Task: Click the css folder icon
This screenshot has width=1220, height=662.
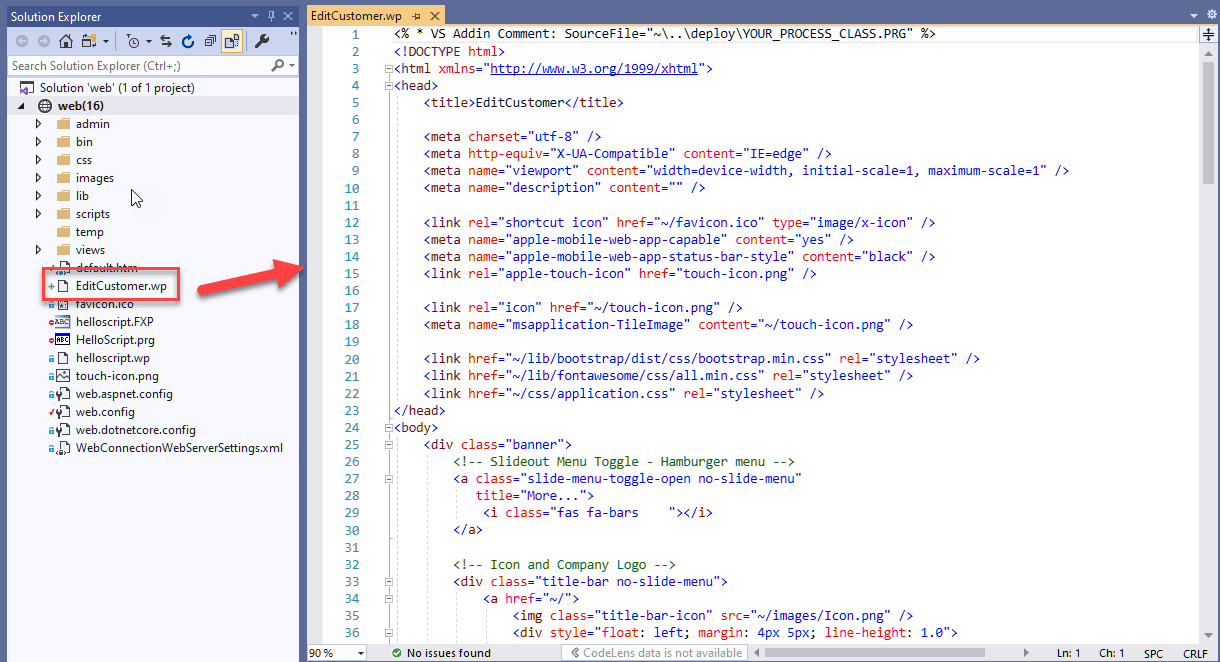Action: (63, 160)
